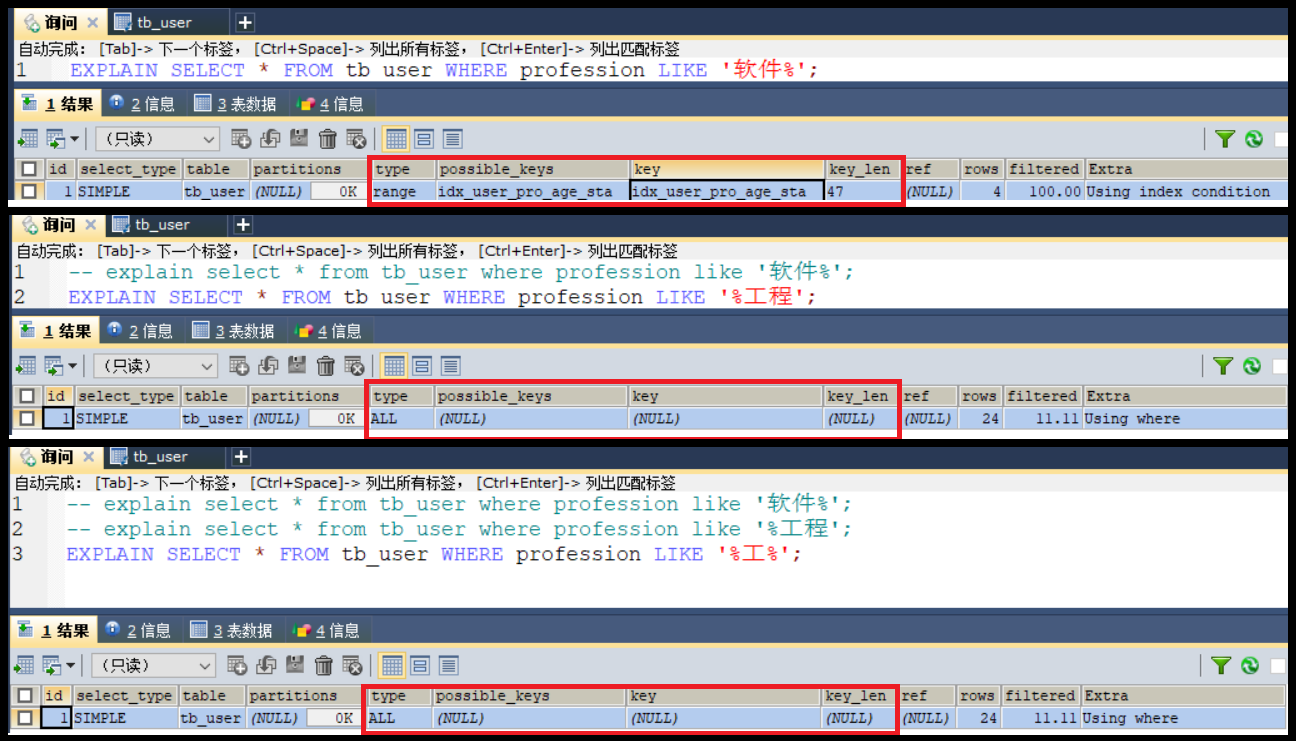Click the '%工程' EXPLAIN query line in middle editor
The image size is (1297, 741).
tap(442, 297)
